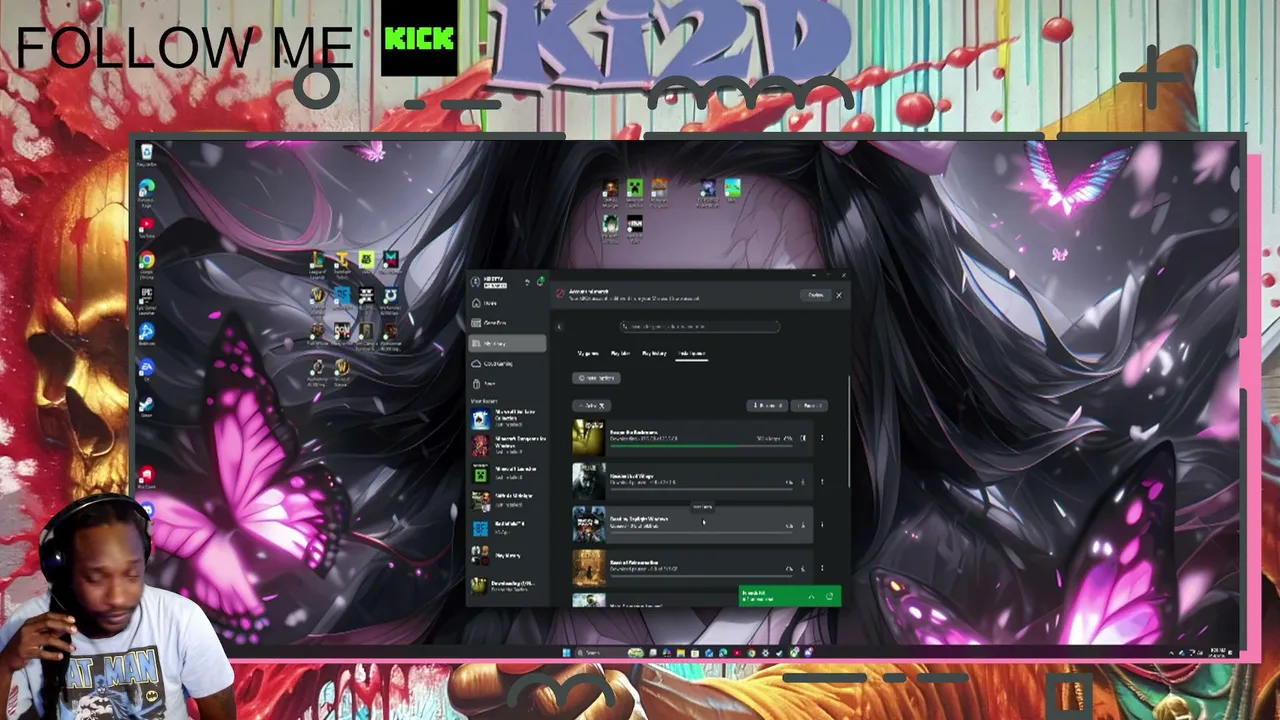Switch to the My games tab

(x=588, y=354)
